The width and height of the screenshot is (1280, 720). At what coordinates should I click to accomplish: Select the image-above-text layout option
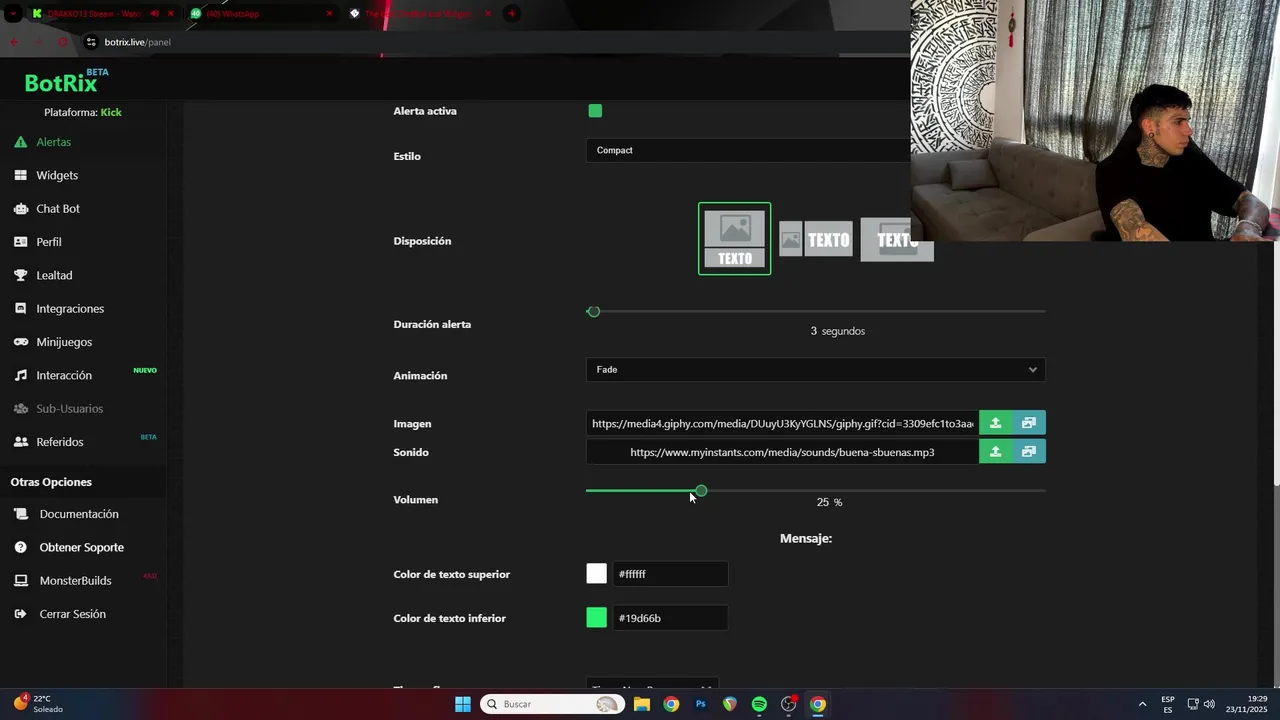(x=735, y=238)
